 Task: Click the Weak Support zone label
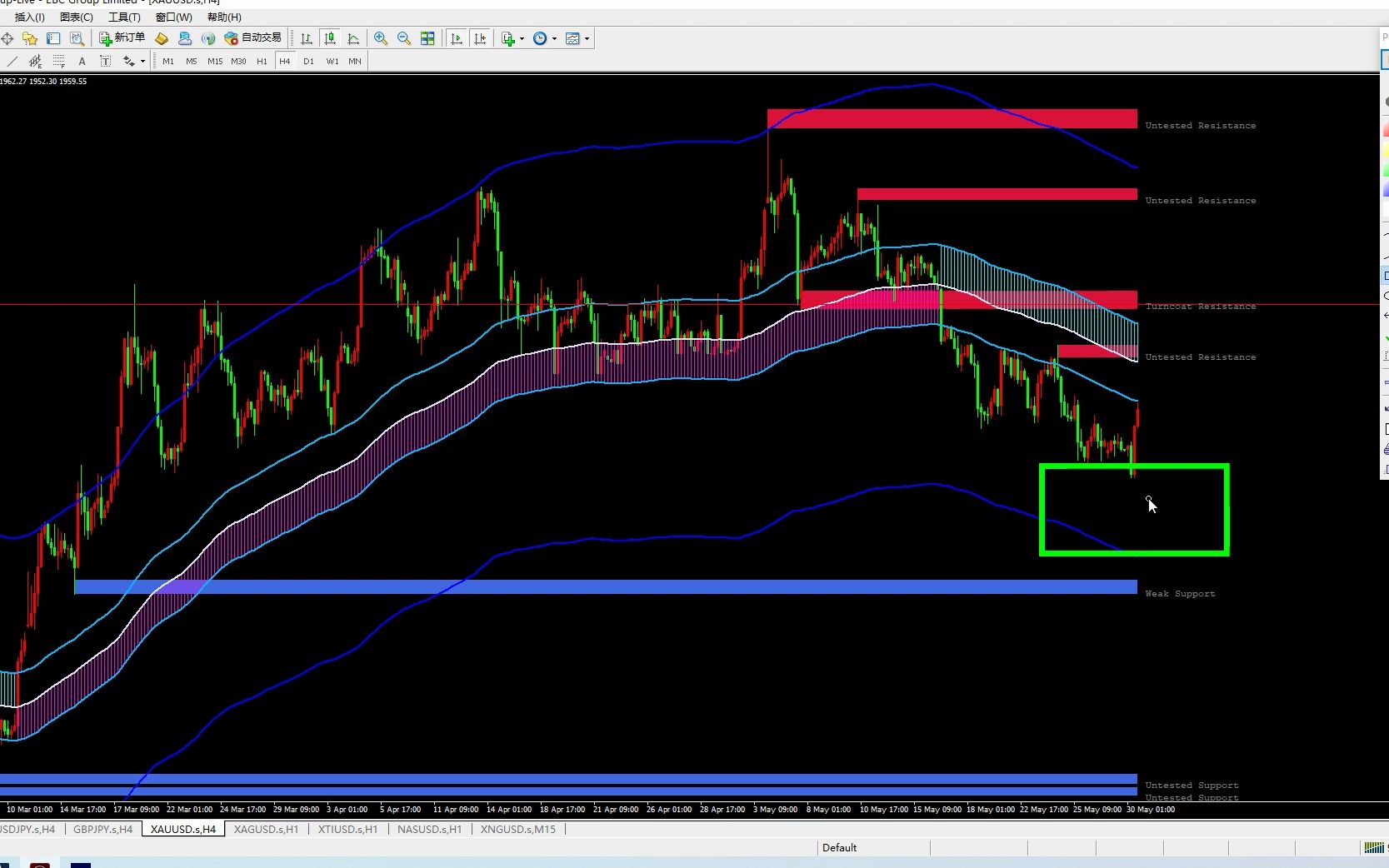(x=1180, y=594)
